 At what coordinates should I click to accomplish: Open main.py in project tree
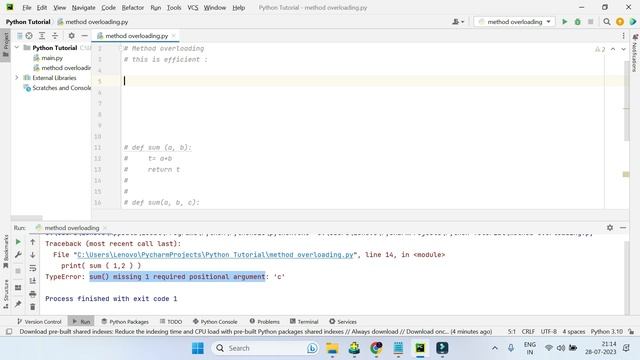(52, 58)
